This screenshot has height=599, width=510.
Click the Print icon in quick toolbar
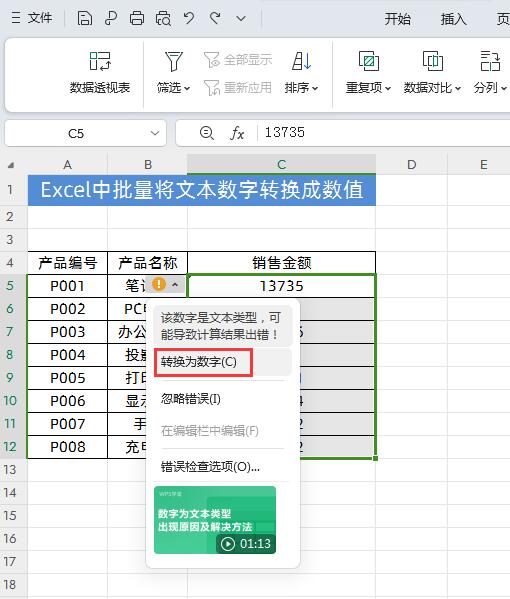click(x=137, y=18)
